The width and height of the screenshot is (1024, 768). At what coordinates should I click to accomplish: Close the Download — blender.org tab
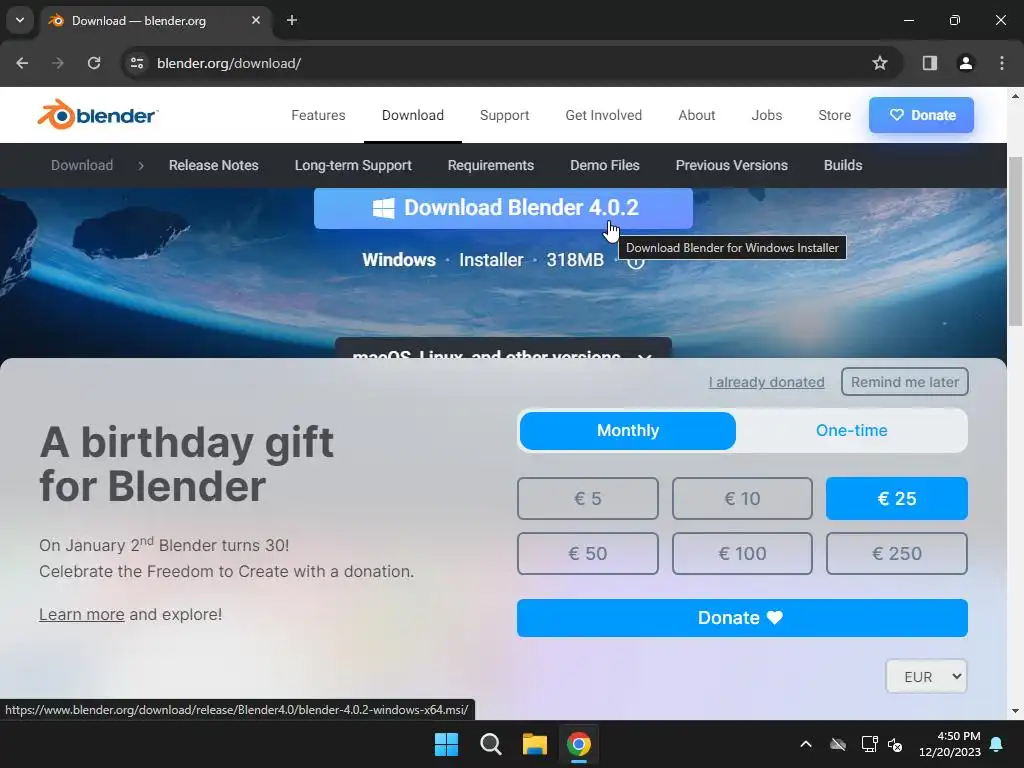(256, 20)
